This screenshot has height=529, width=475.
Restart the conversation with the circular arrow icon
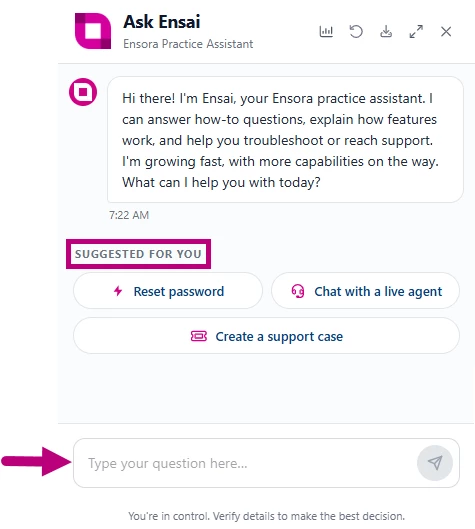tap(356, 32)
